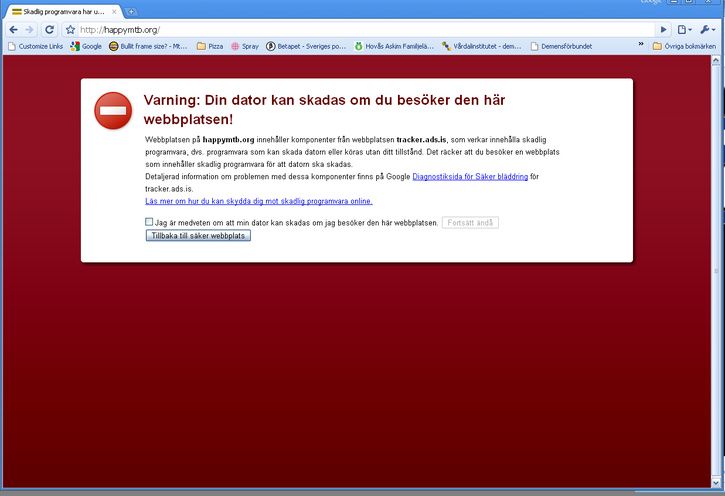
Task: Click the Fortsätt ändå button
Action: (x=470, y=223)
